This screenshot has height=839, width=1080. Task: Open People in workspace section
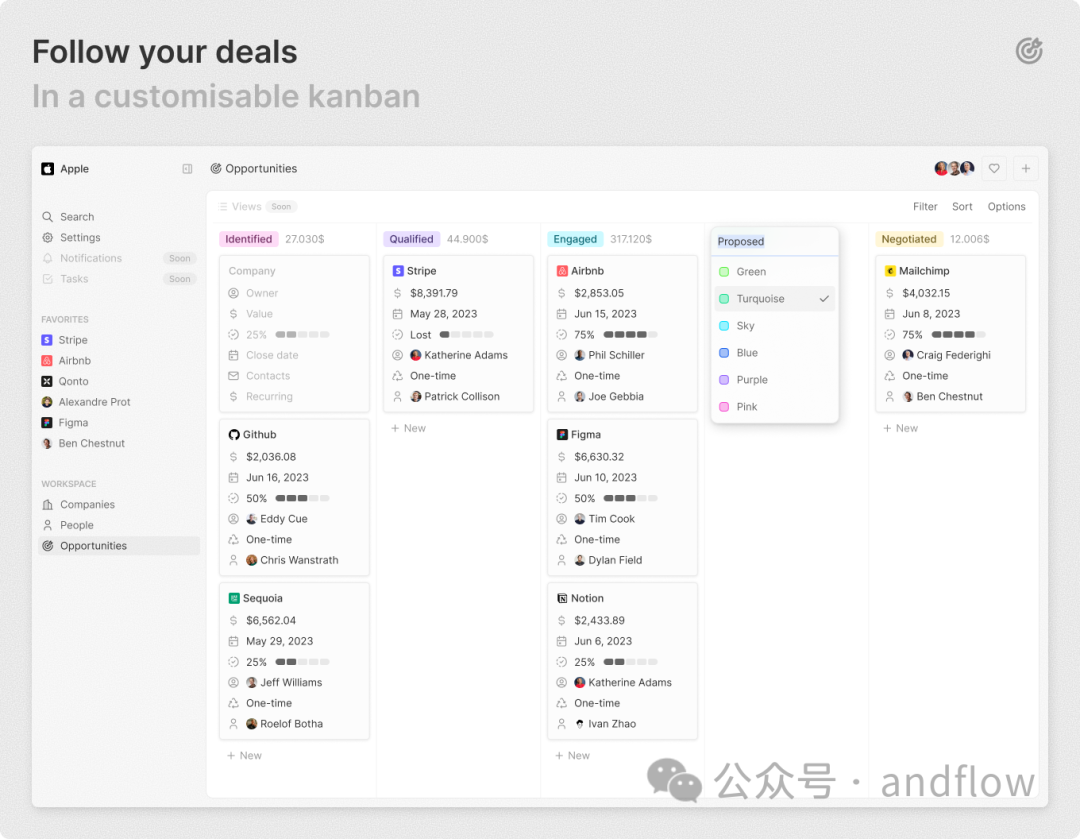[x=76, y=525]
